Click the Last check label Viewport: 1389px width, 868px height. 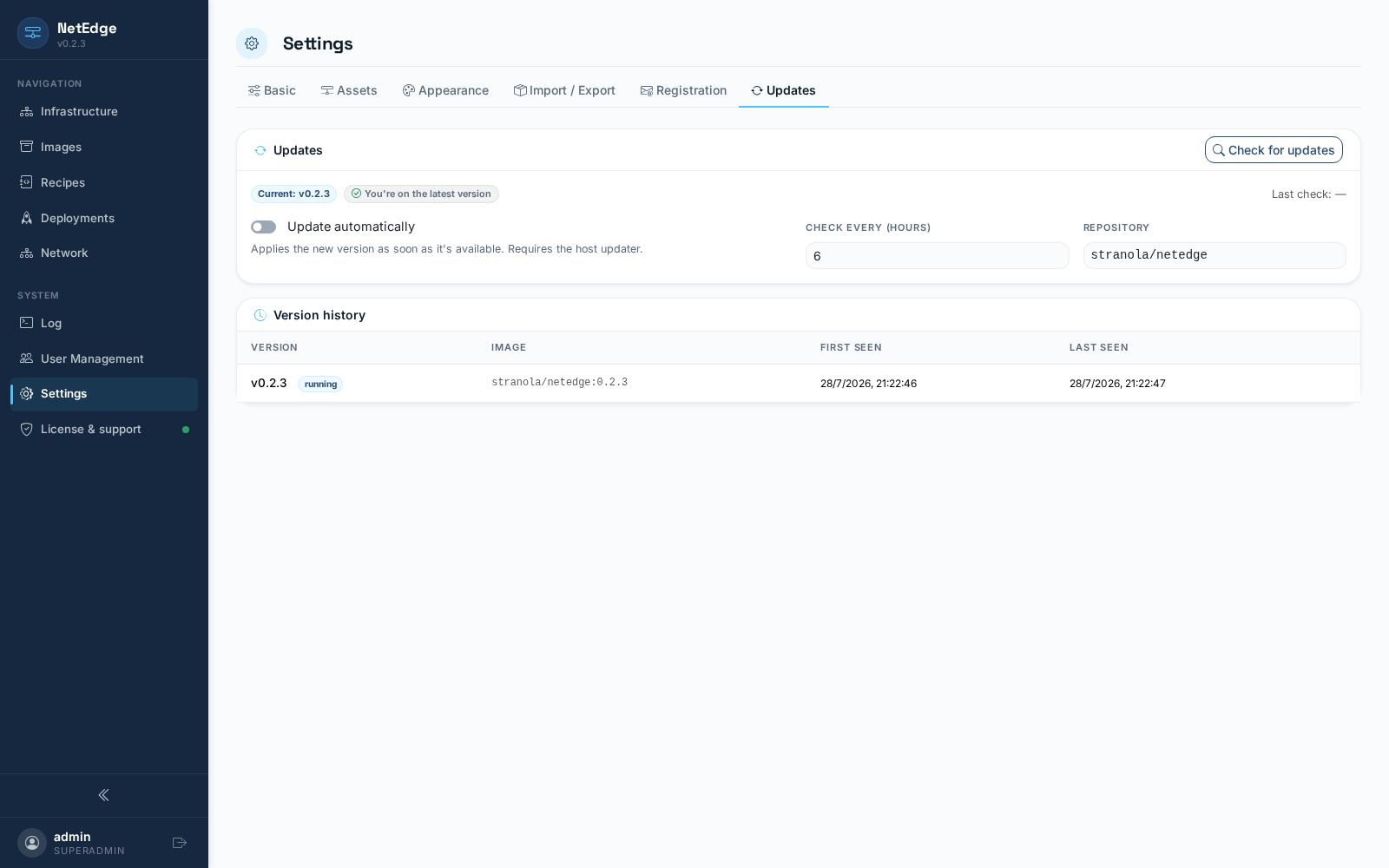click(1309, 194)
